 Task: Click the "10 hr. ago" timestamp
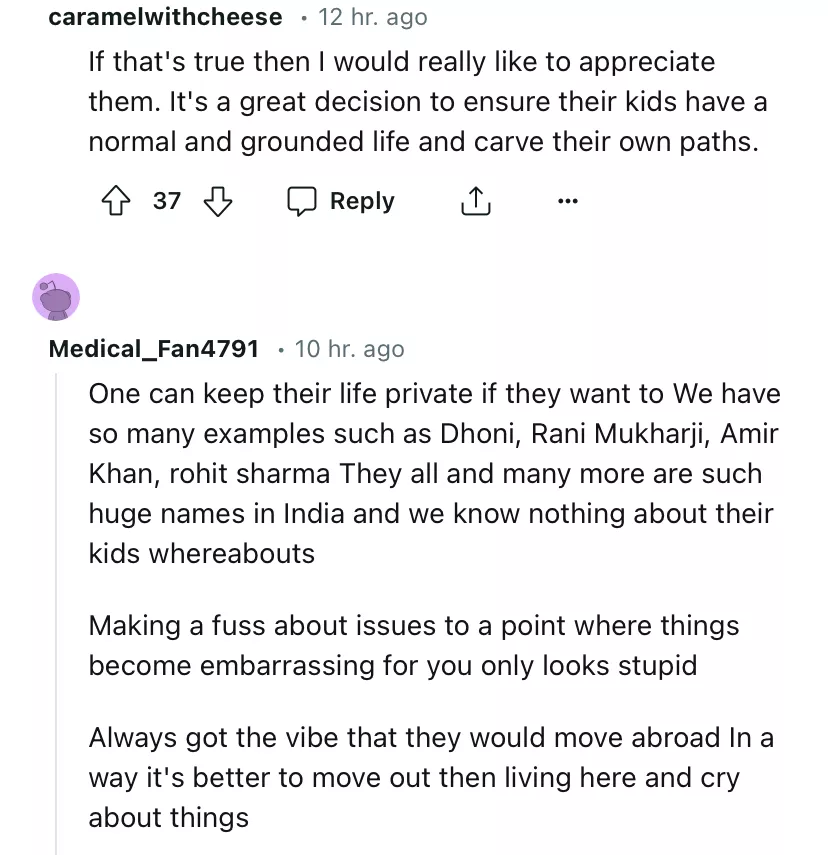(350, 349)
